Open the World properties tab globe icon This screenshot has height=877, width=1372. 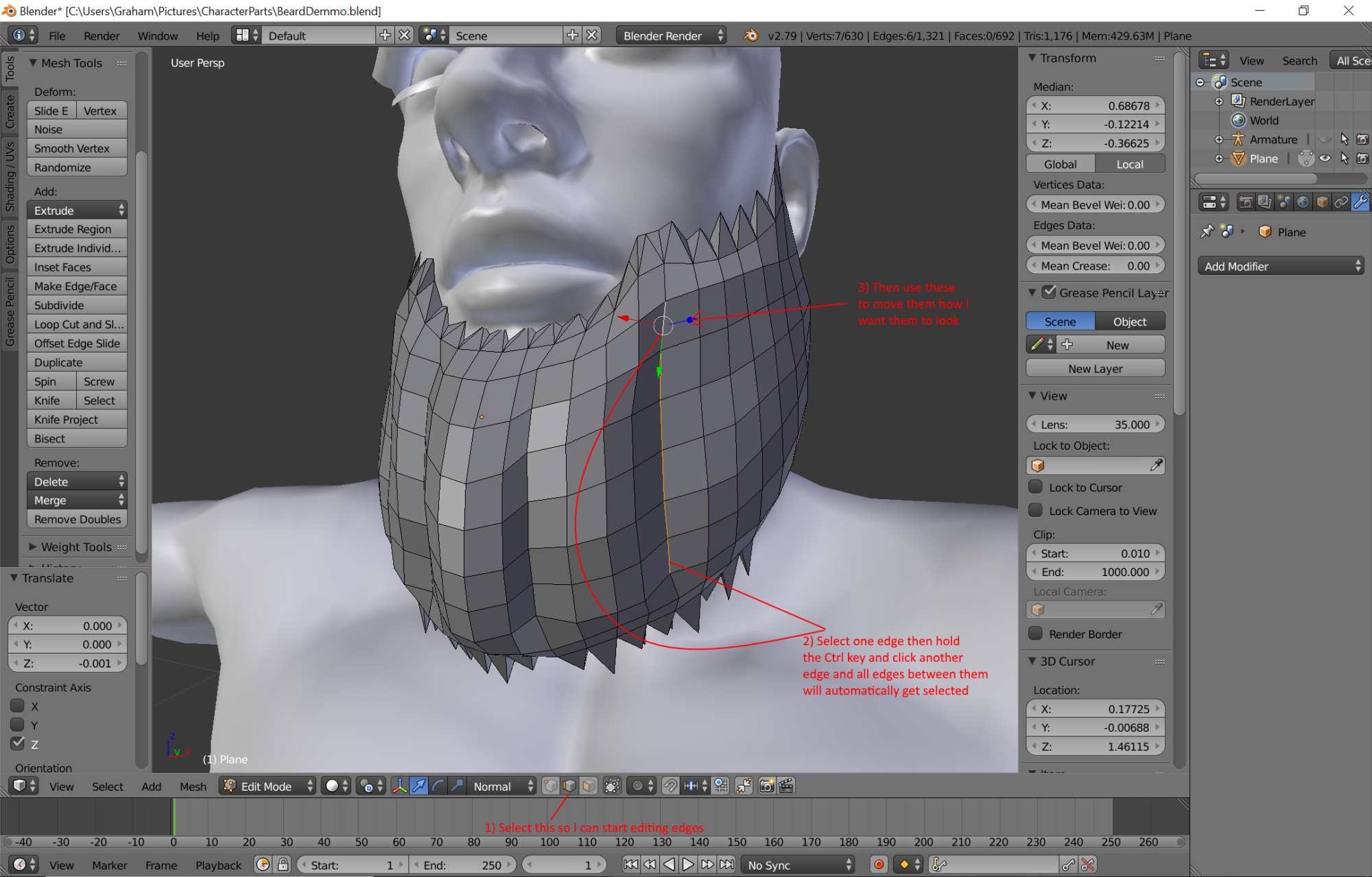click(x=1303, y=202)
